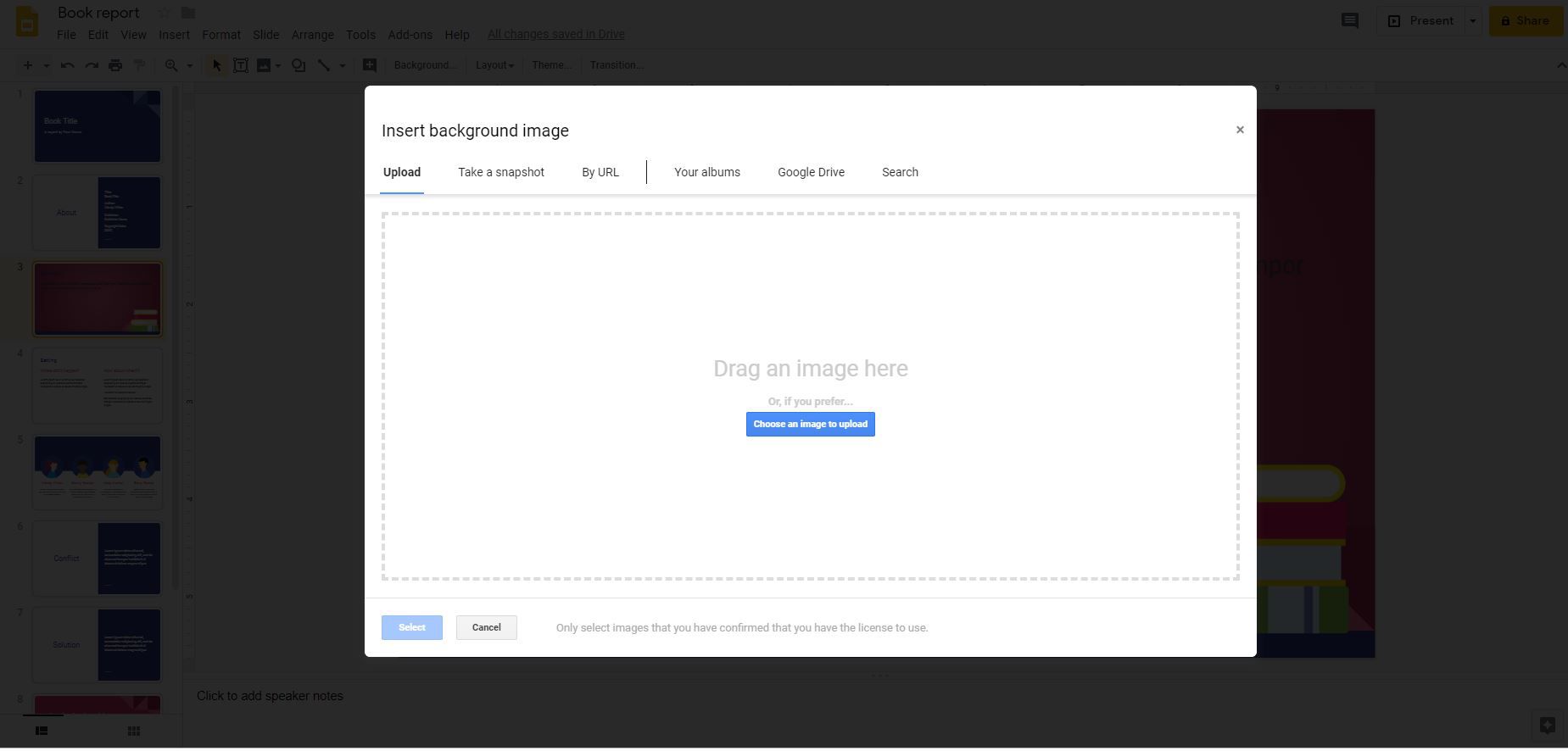Open the Take a snapshot tab
Image resolution: width=1568 pixels, height=751 pixels.
coord(501,172)
